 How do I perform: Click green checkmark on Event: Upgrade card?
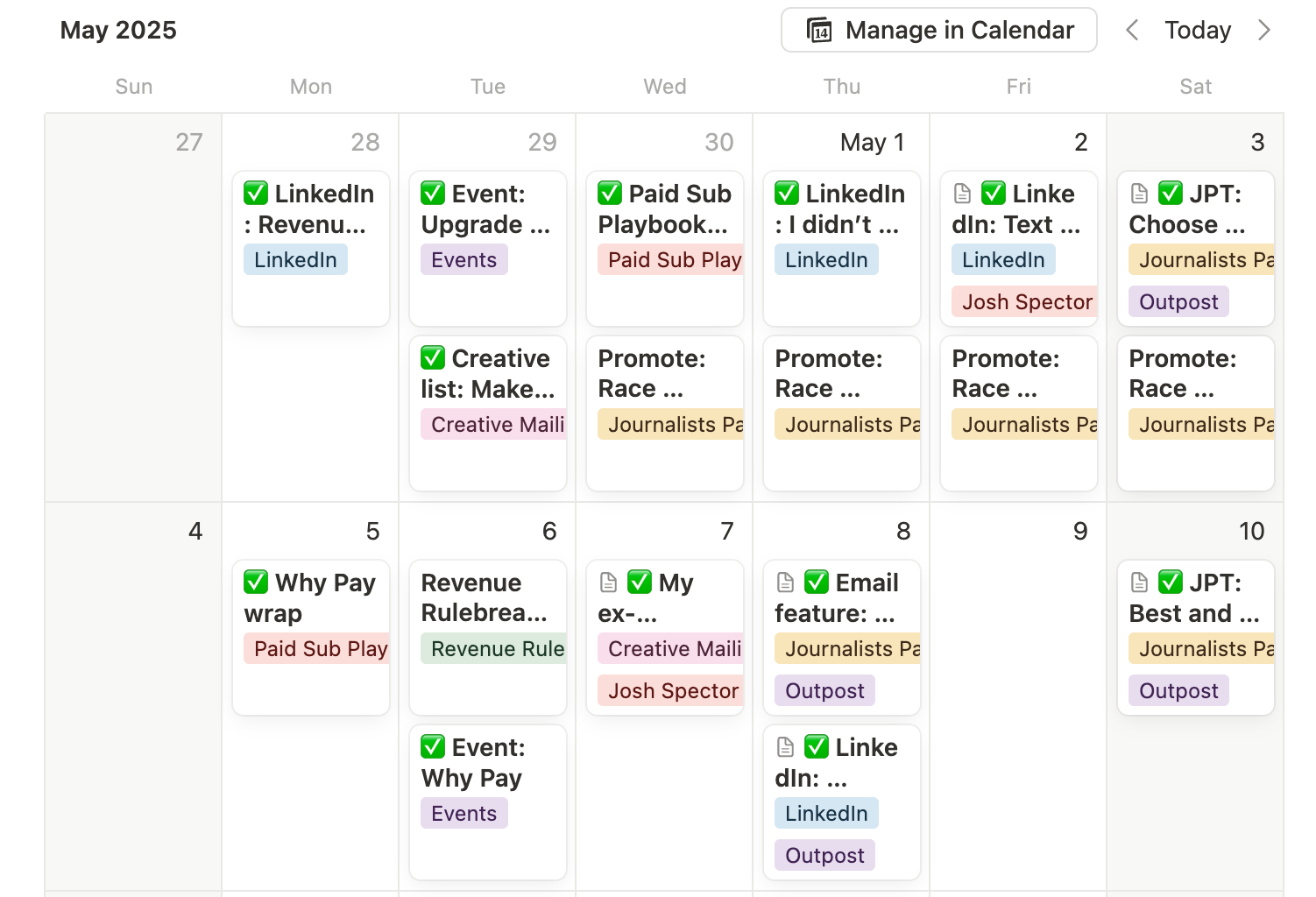pyautogui.click(x=433, y=193)
